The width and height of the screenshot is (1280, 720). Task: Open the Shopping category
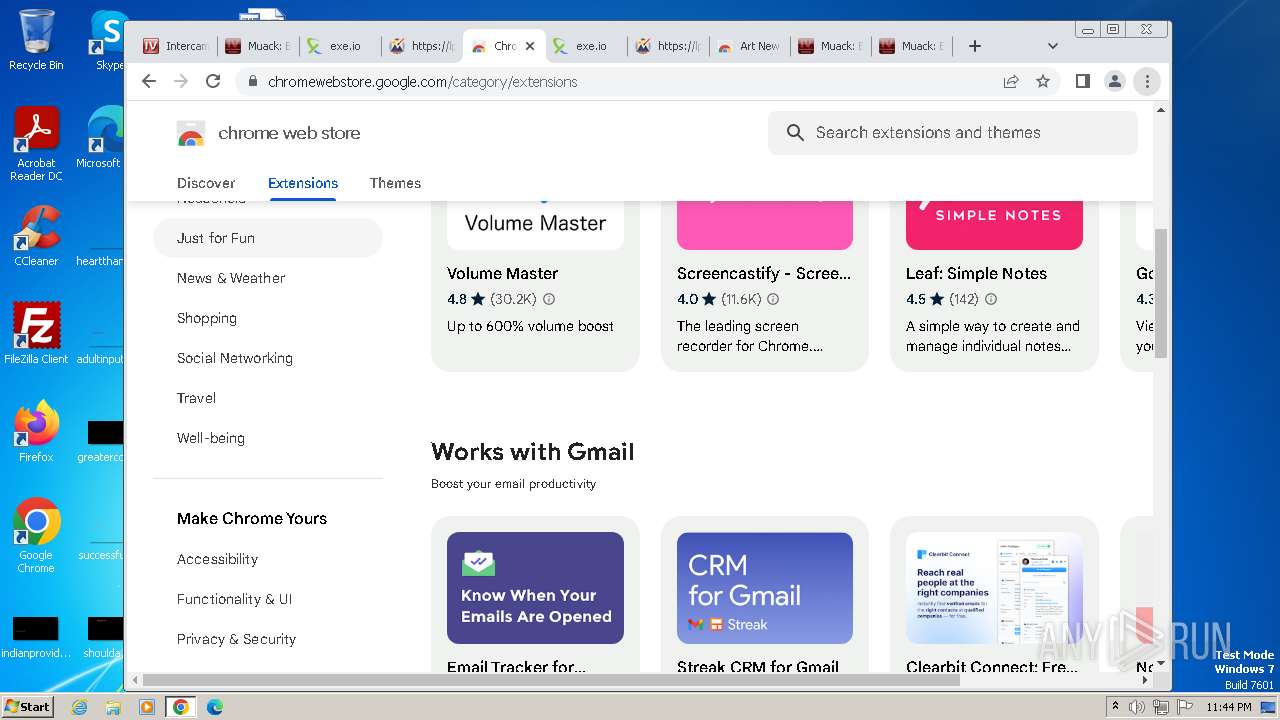coord(207,318)
